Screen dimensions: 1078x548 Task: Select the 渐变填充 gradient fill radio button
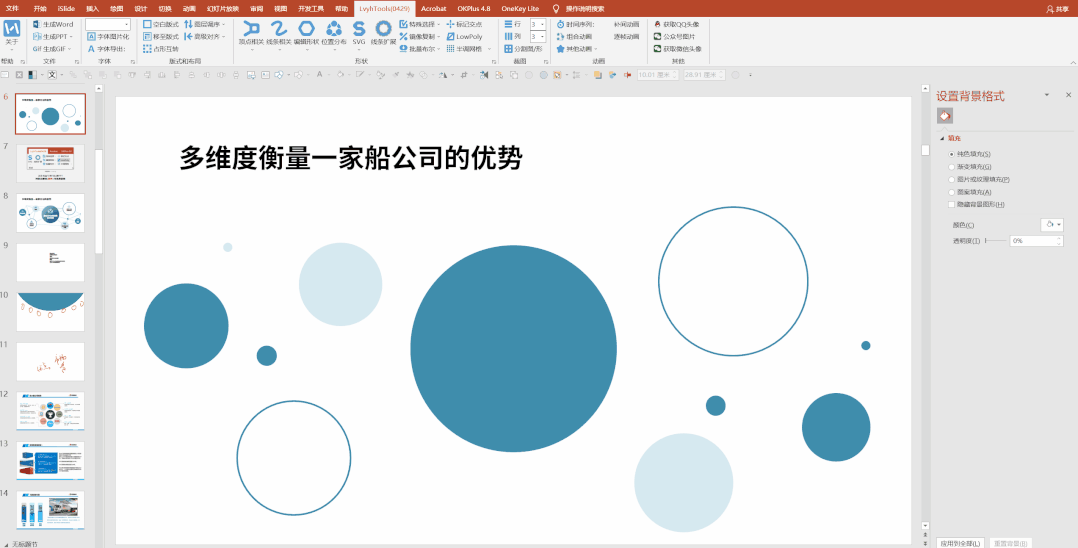click(952, 166)
